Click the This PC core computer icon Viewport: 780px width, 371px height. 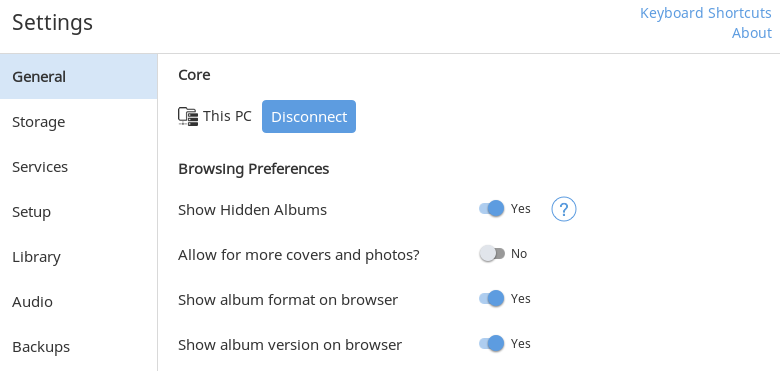(x=188, y=116)
